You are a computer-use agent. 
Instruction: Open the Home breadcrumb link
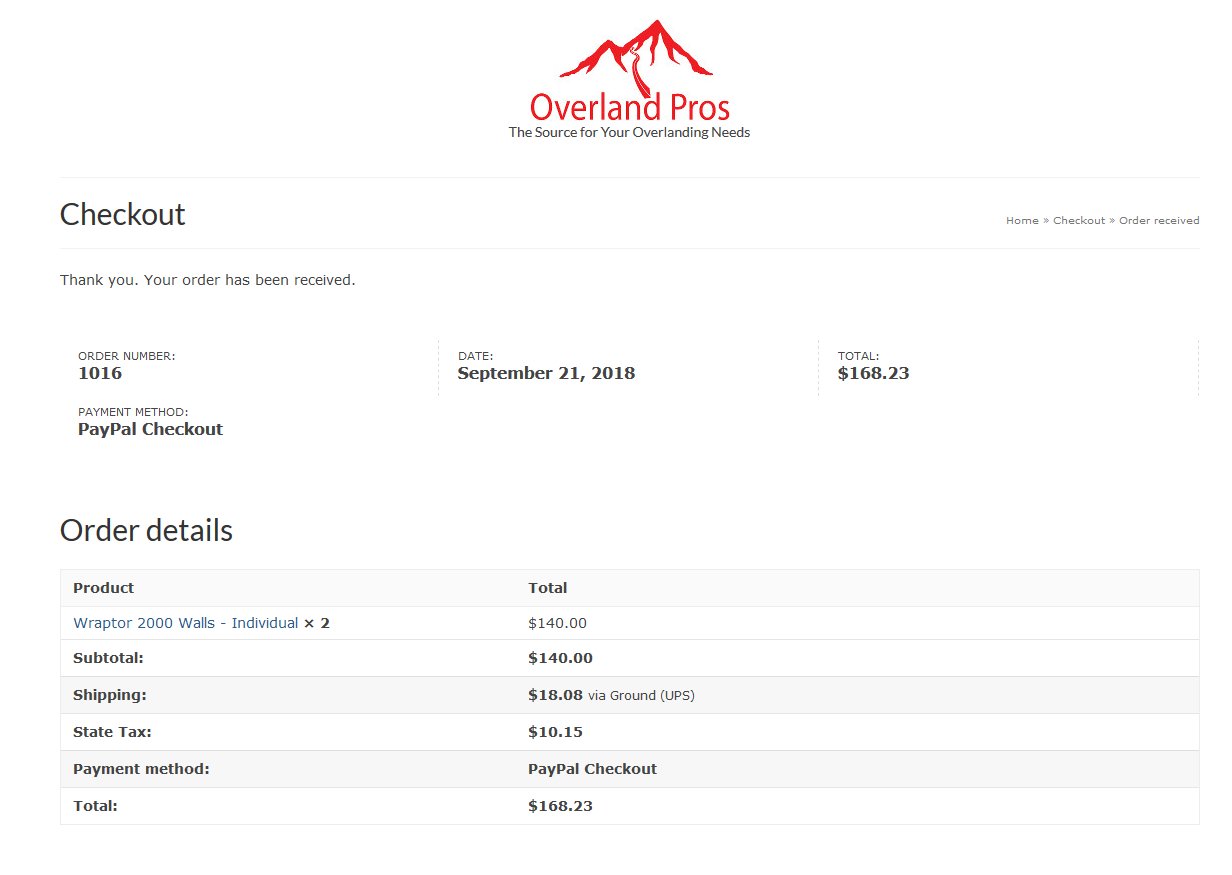pyautogui.click(x=1022, y=221)
